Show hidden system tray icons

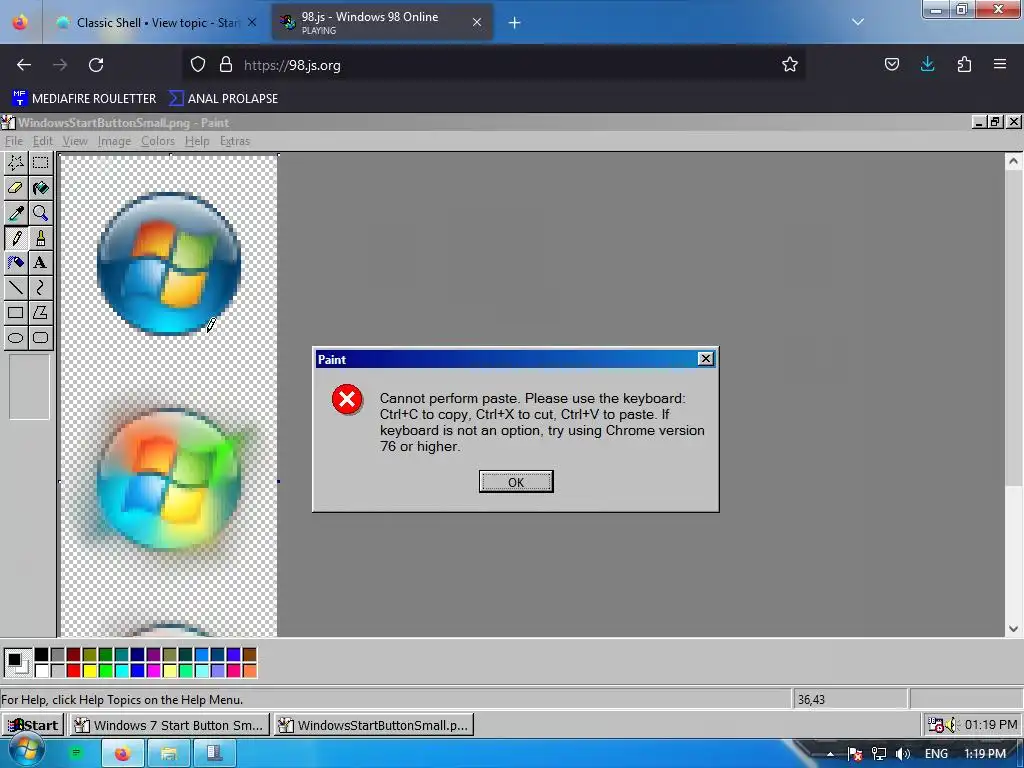pos(830,754)
